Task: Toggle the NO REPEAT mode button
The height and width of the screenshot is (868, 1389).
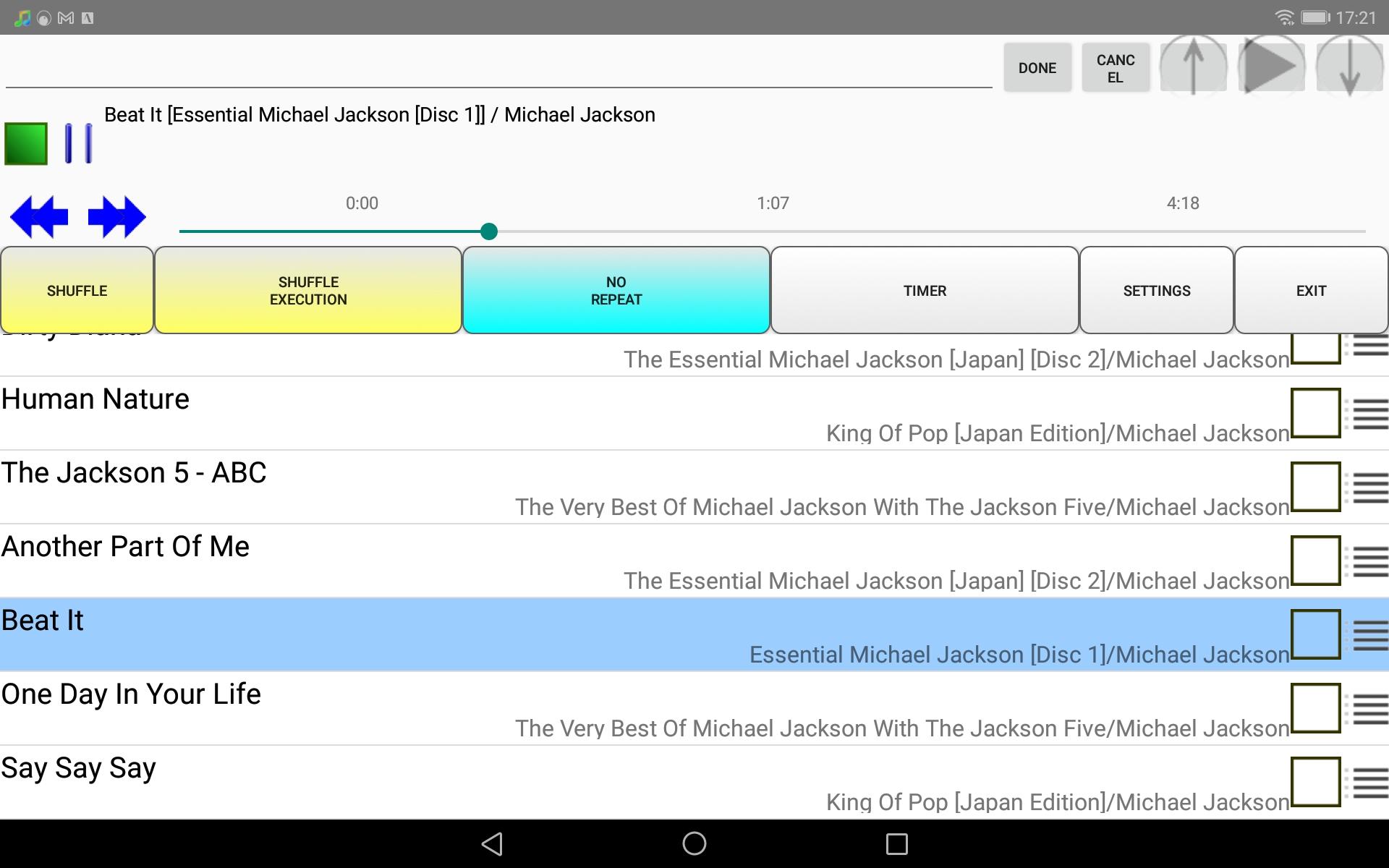Action: point(616,290)
